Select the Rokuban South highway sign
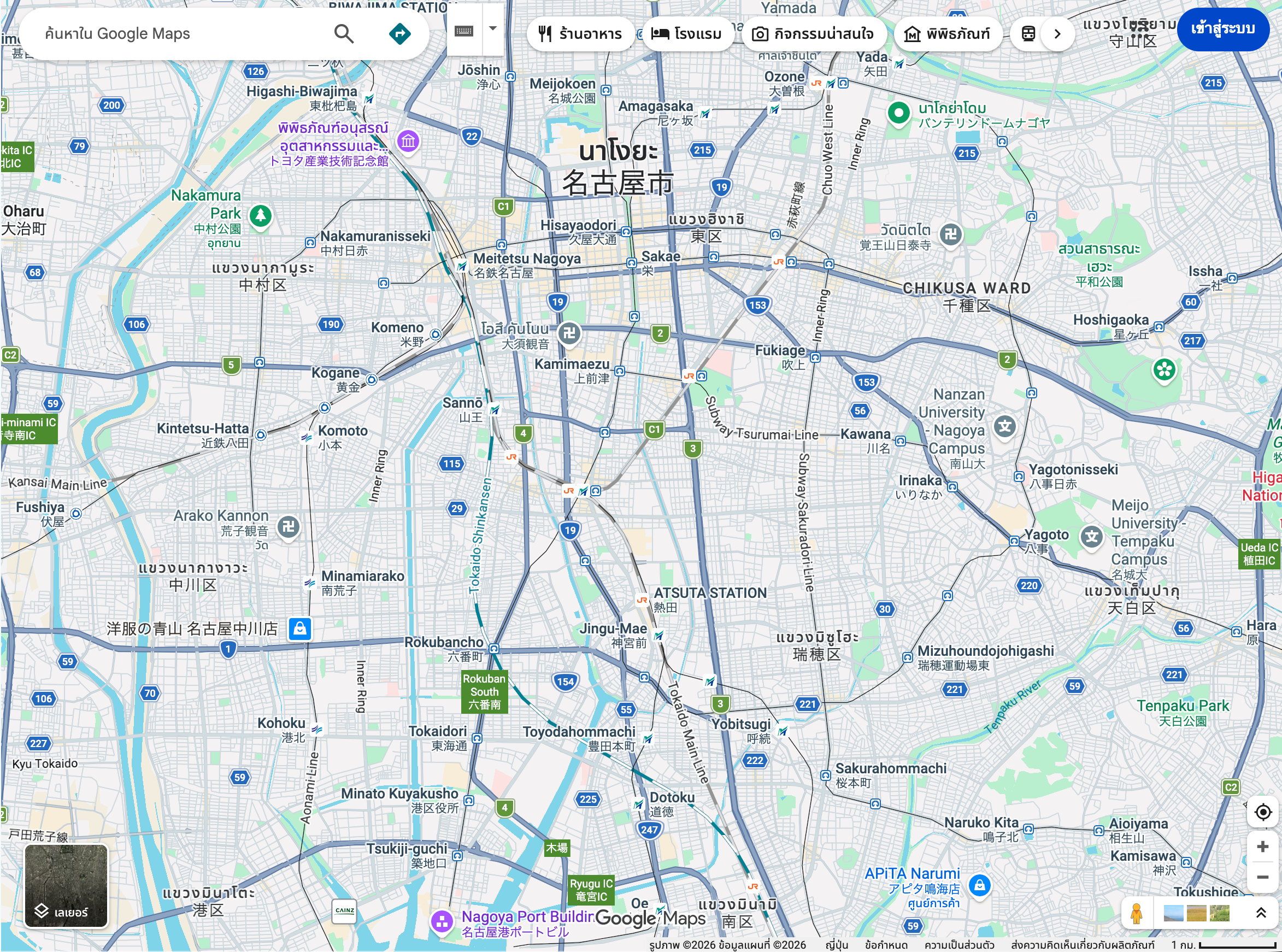Image resolution: width=1282 pixels, height=952 pixels. pyautogui.click(x=484, y=692)
